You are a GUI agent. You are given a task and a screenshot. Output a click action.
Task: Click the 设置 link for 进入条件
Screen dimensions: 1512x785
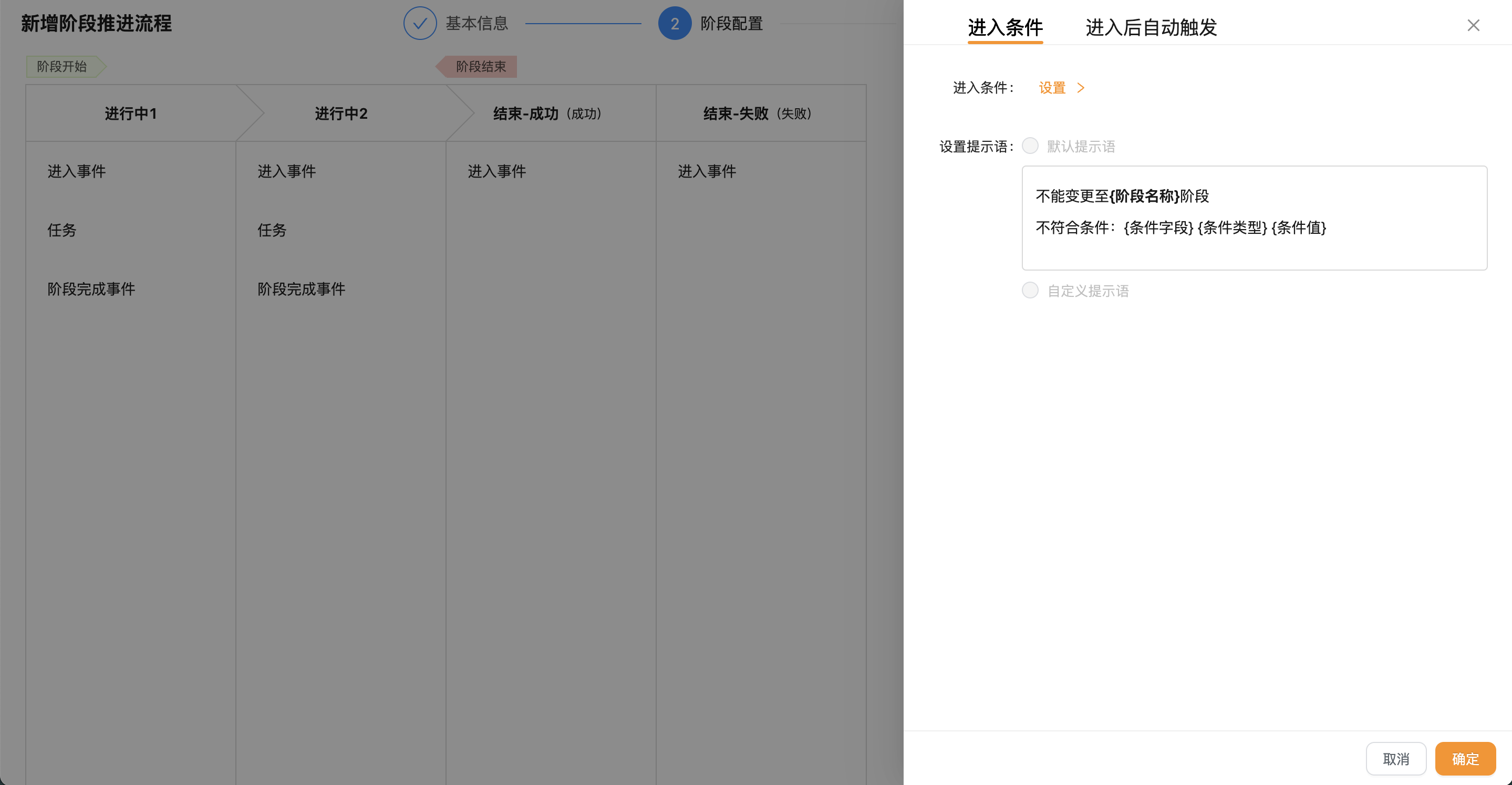pyautogui.click(x=1052, y=88)
